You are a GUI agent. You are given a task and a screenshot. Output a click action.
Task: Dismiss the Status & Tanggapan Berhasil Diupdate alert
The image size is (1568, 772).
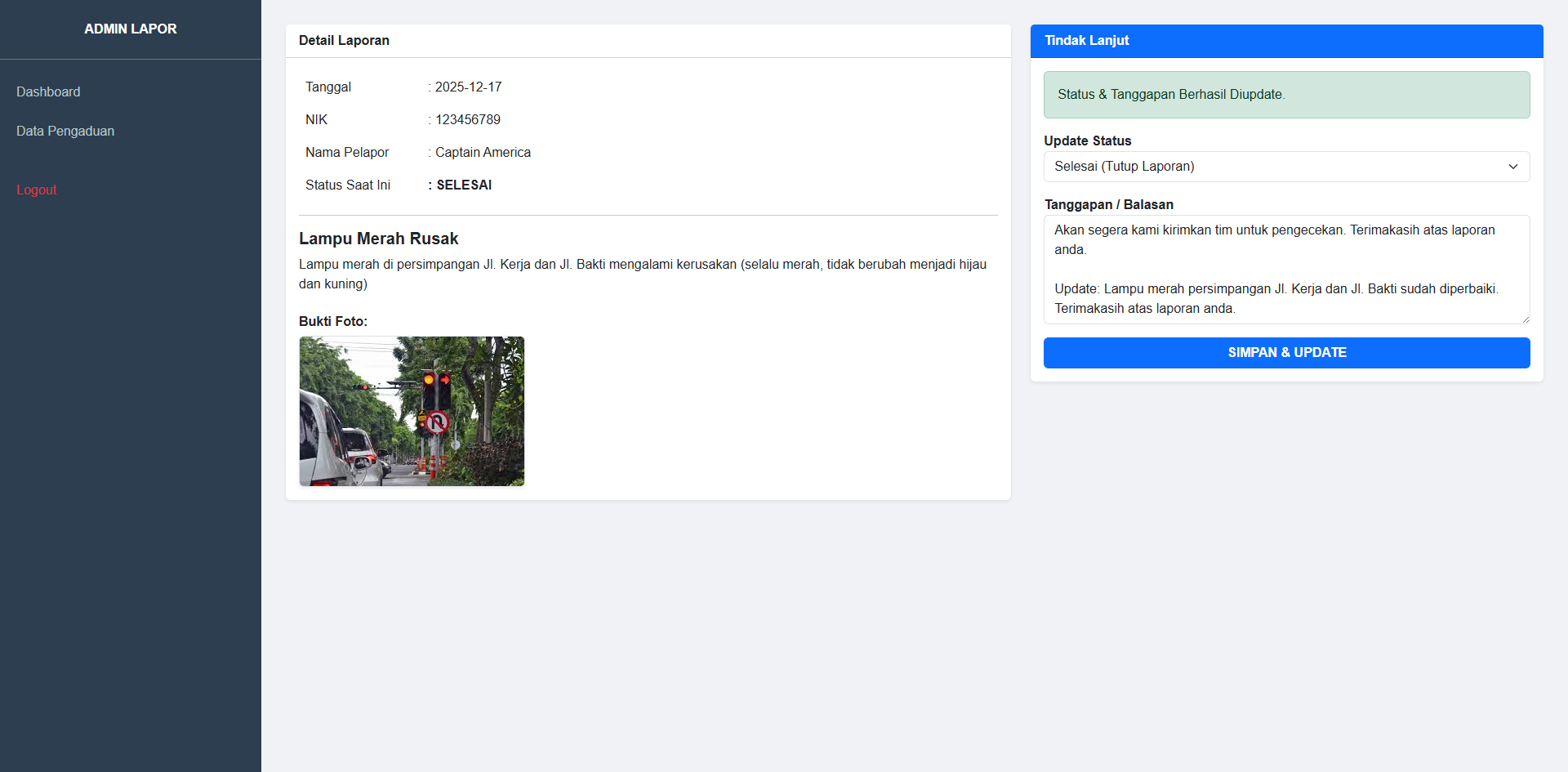coord(1286,94)
